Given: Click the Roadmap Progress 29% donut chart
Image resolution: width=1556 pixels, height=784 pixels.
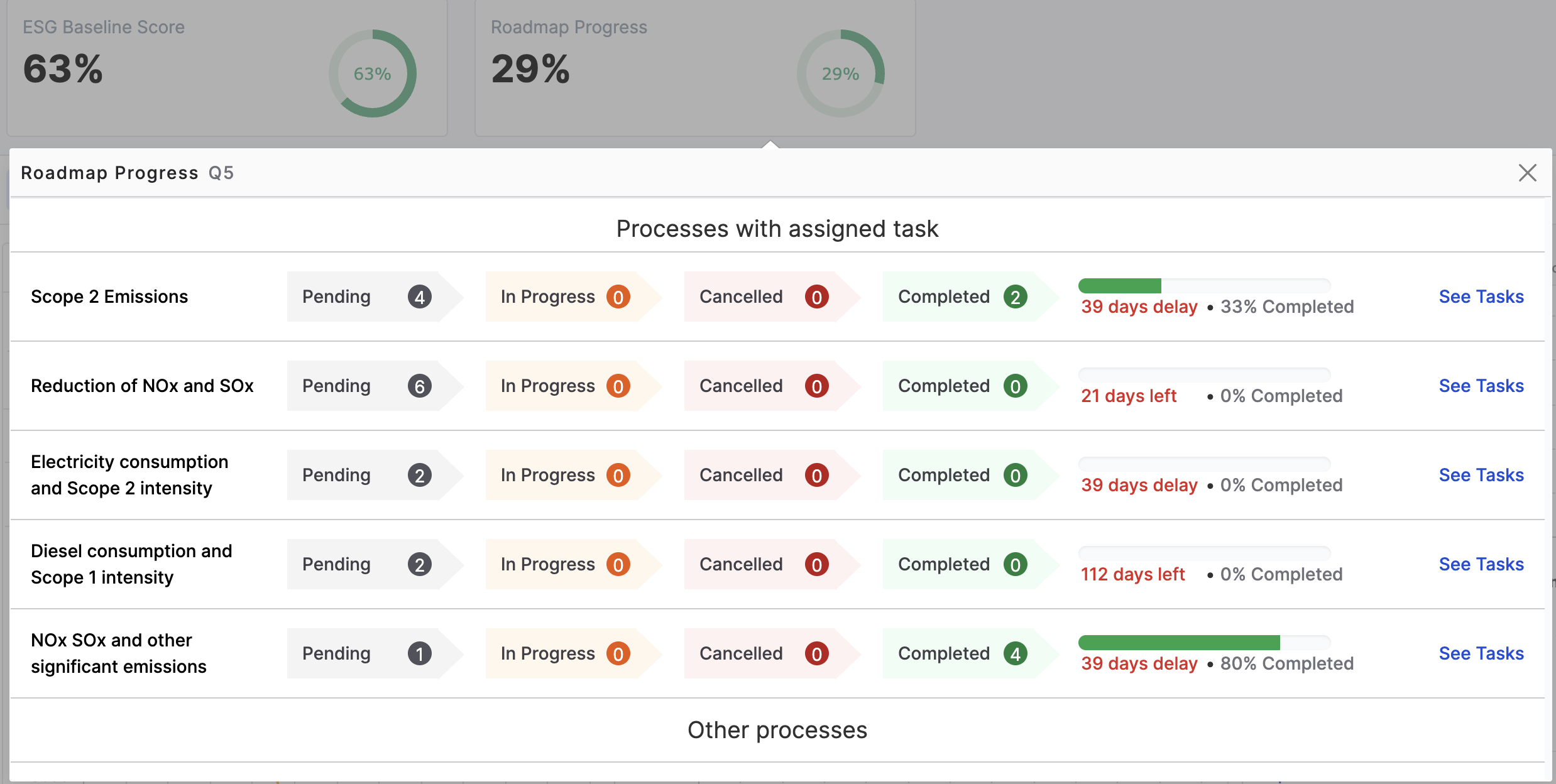Looking at the screenshot, I should 840,73.
